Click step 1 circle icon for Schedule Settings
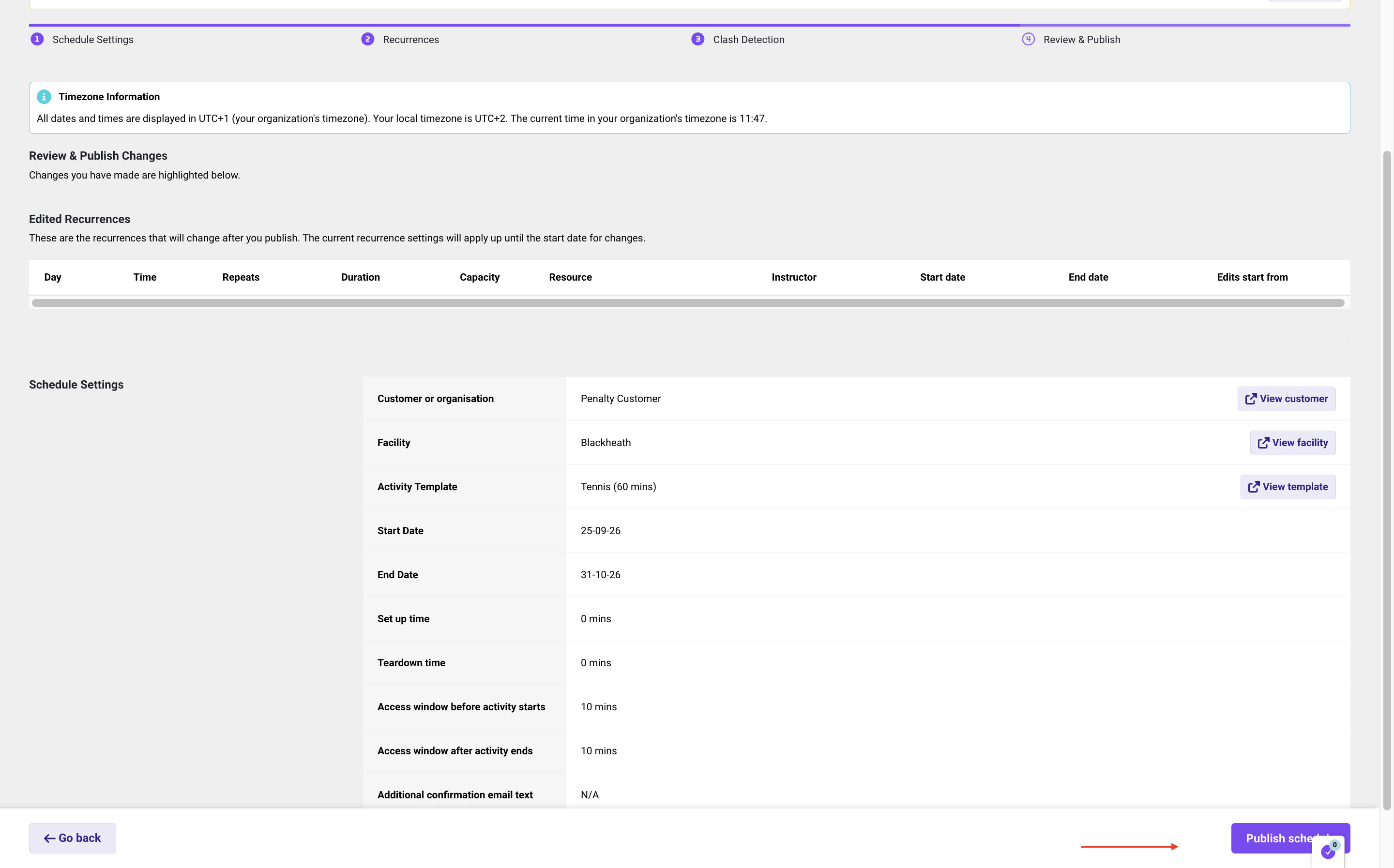 (37, 39)
